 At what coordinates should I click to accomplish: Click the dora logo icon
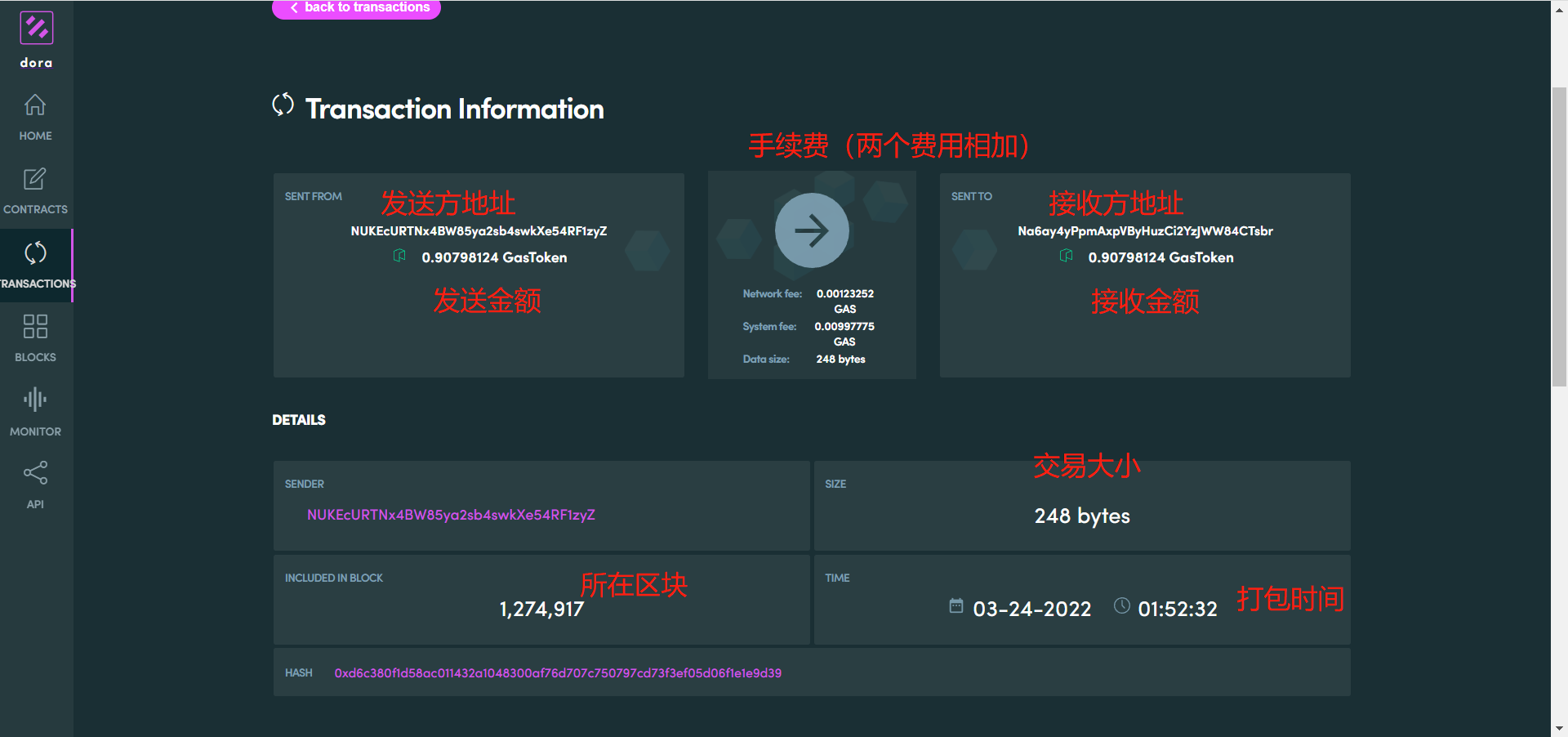click(x=36, y=29)
